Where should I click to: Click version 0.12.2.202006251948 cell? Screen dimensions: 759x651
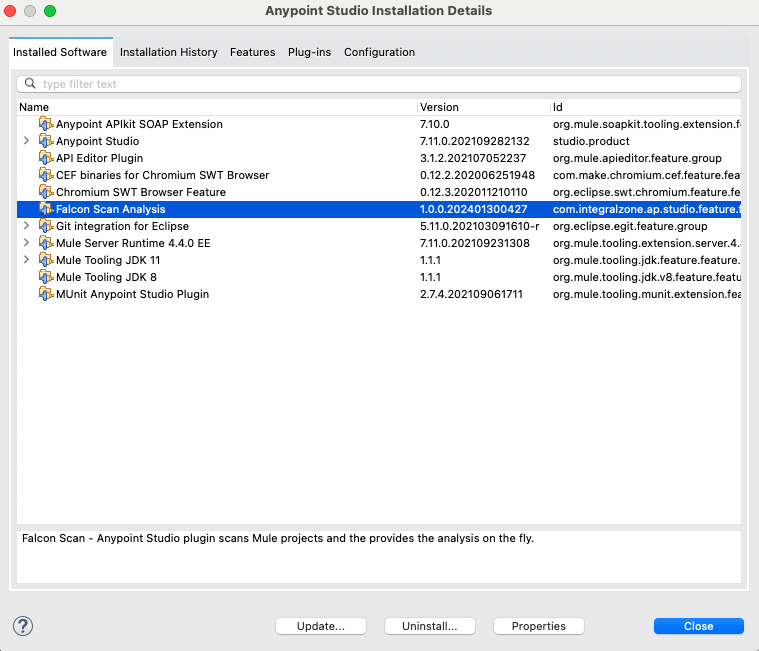pos(477,175)
